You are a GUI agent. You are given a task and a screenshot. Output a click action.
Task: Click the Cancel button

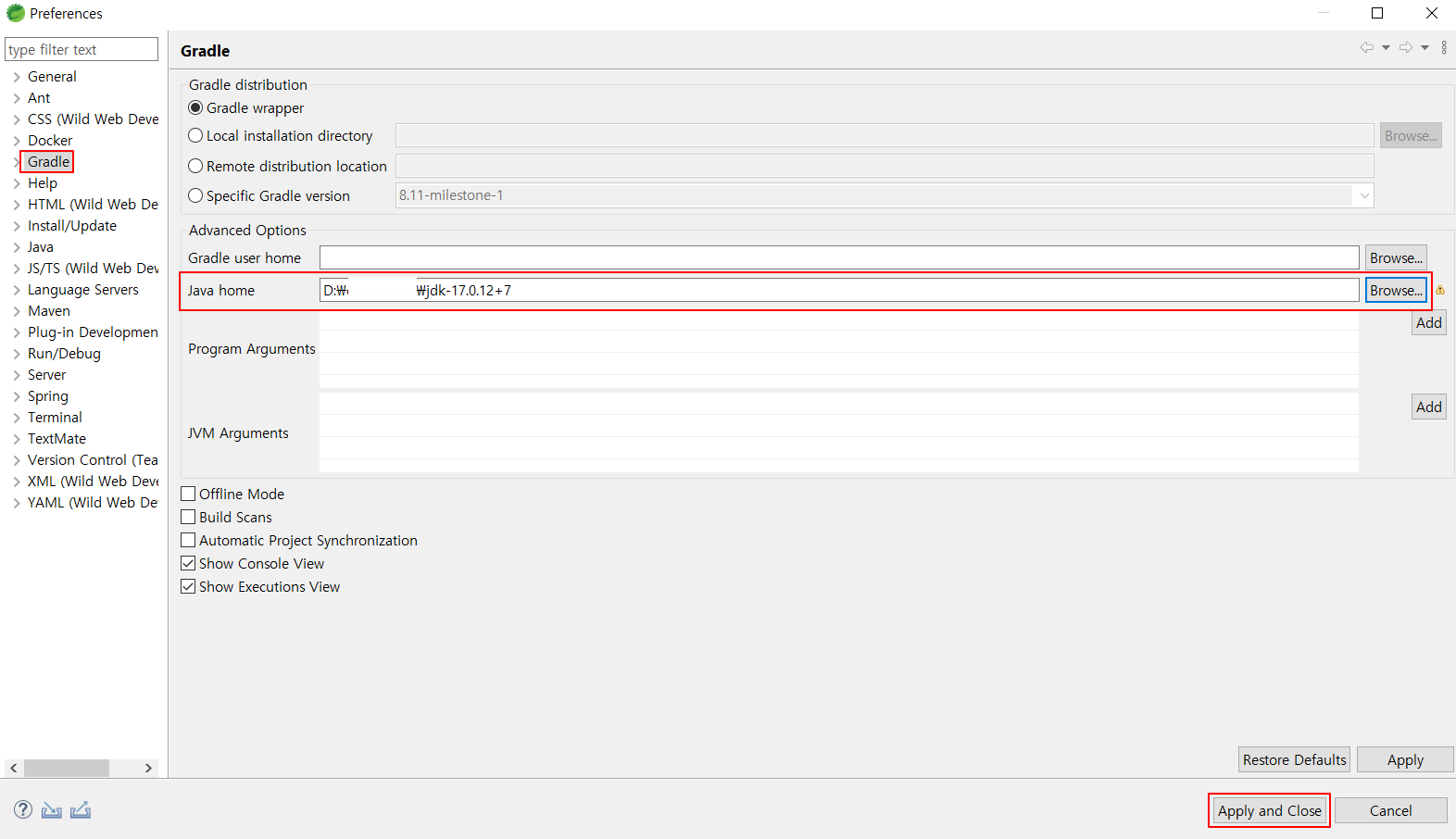click(x=1390, y=810)
